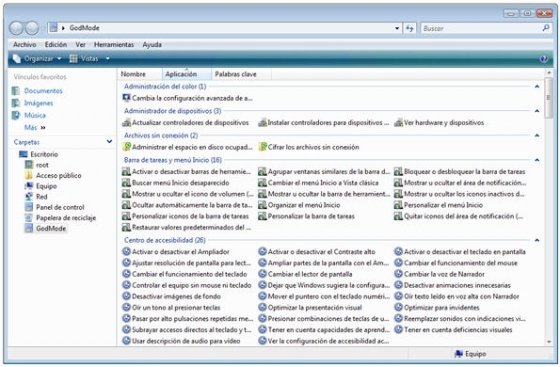Image resolution: width=560 pixels, height=367 pixels.
Task: Select the GodMode folder icon in tree
Action: coord(29,228)
